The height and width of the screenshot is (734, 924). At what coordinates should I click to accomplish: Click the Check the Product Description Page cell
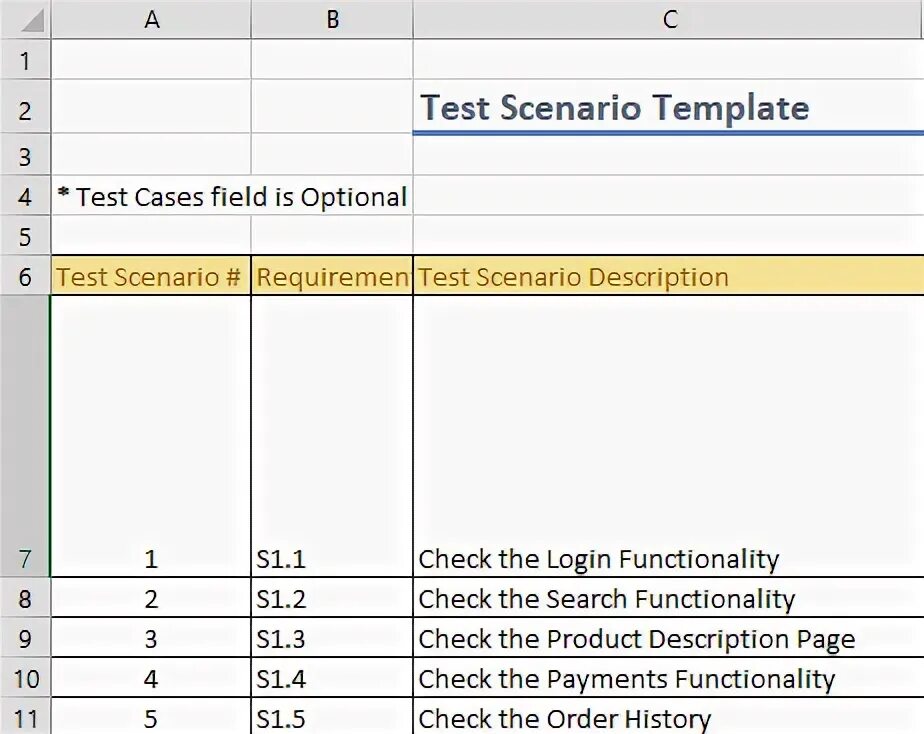pyautogui.click(x=636, y=639)
